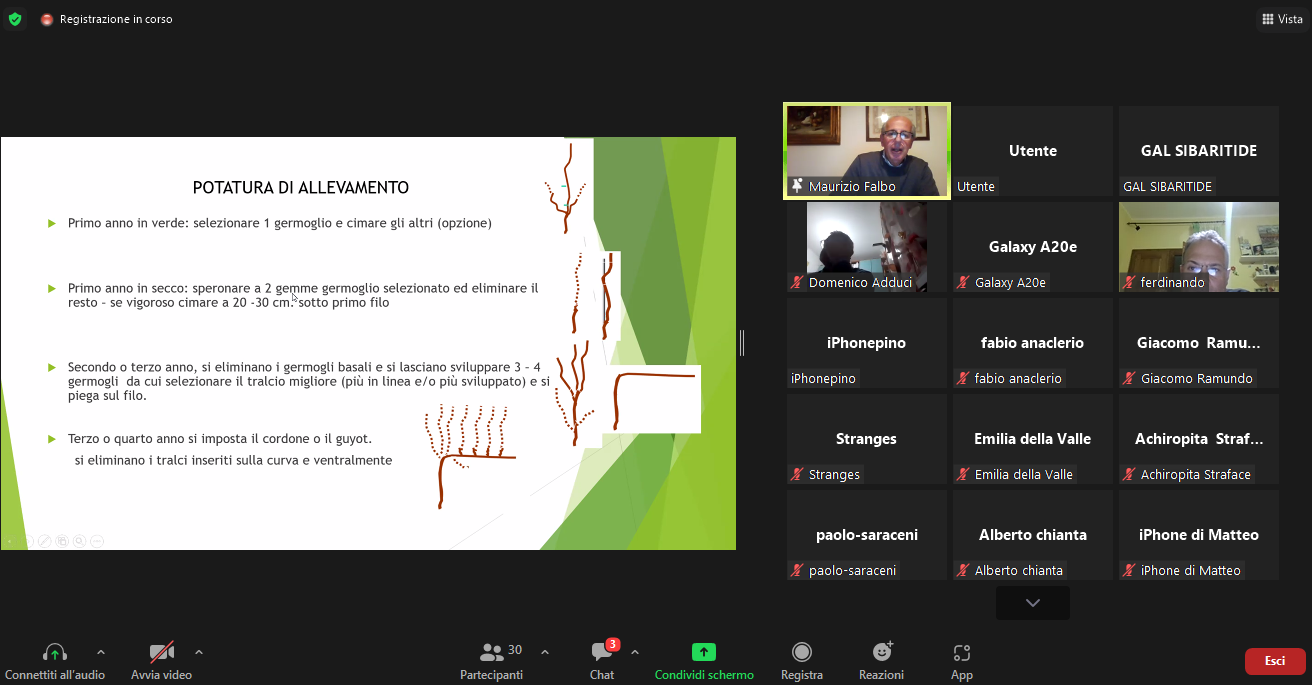Select Alberto chianta participant tile
Image resolution: width=1312 pixels, height=685 pixels.
[1033, 535]
